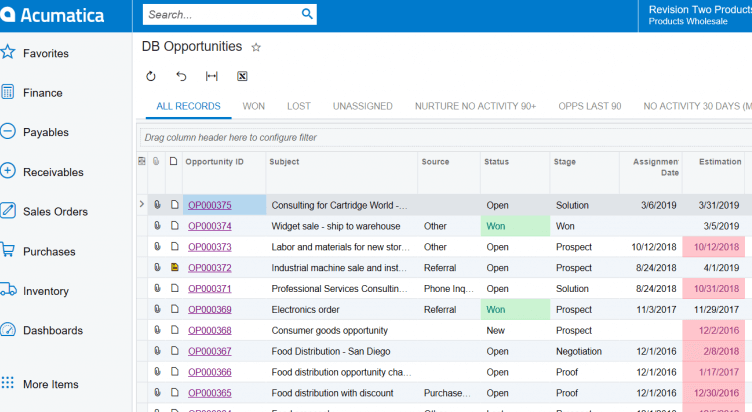Expand the row indicator arrow for OP000375
The width and height of the screenshot is (752, 412).
coord(141,204)
